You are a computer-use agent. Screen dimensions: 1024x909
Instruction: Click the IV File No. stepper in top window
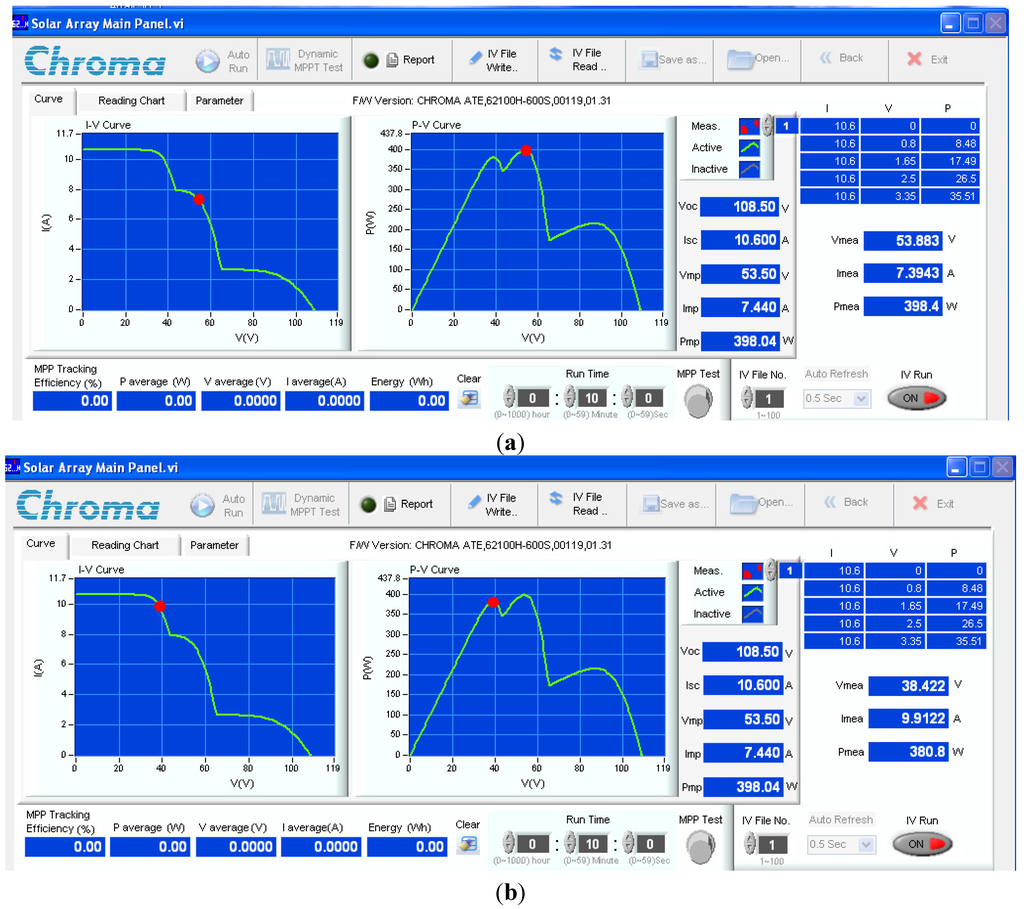click(x=747, y=399)
